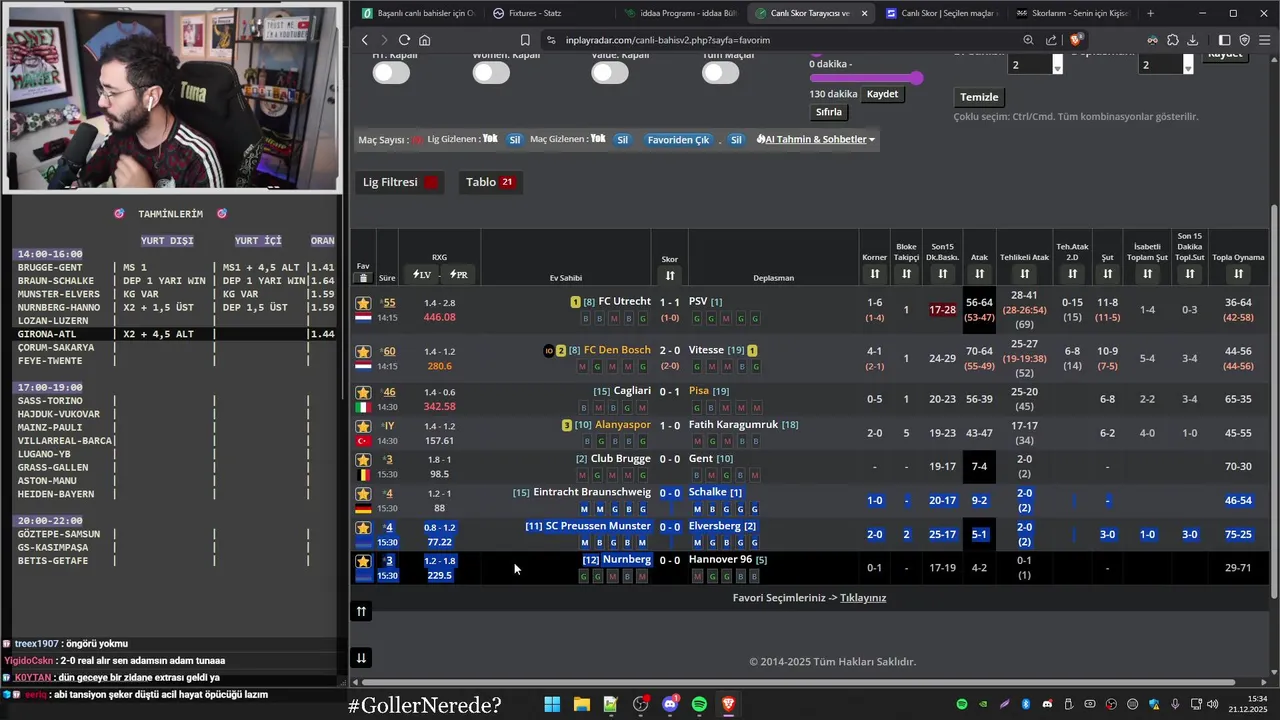Click the Favoriden Çık button
This screenshot has width=1280, height=720.
pyautogui.click(x=678, y=140)
